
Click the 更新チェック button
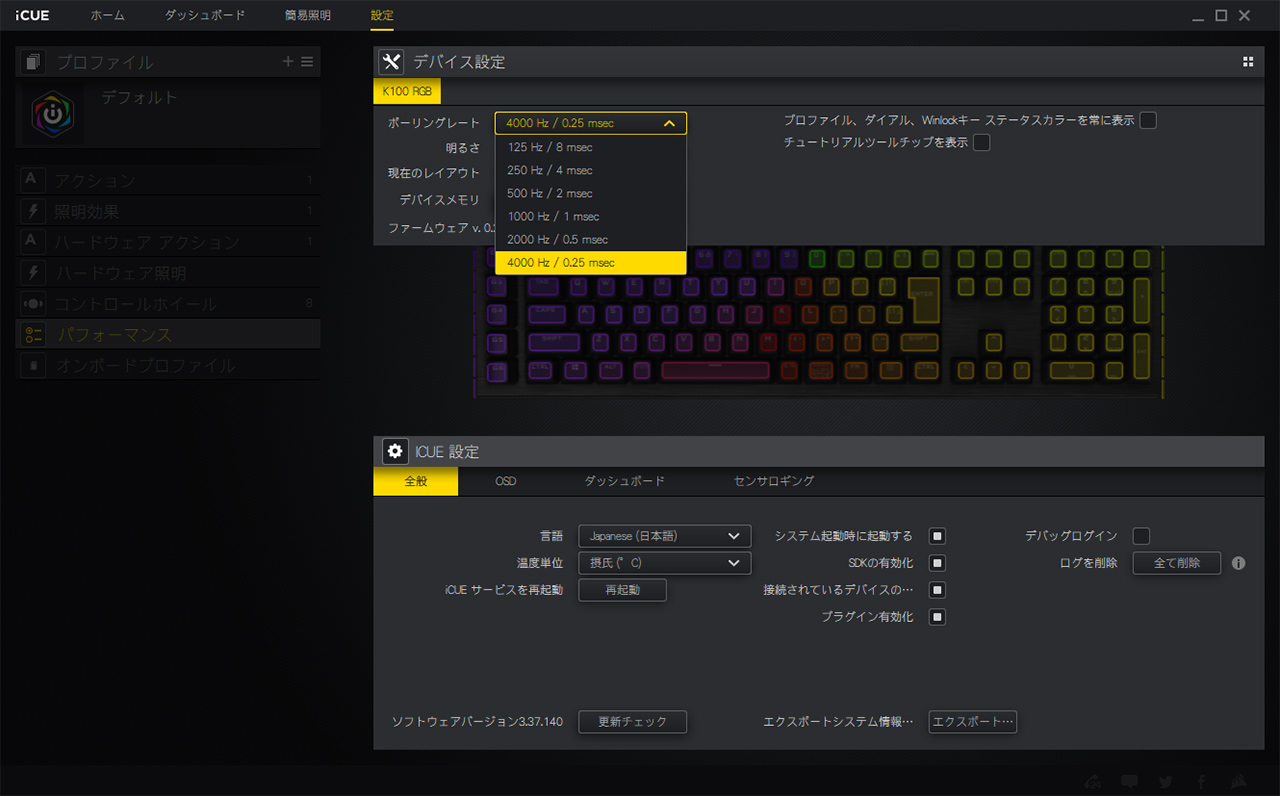point(632,722)
